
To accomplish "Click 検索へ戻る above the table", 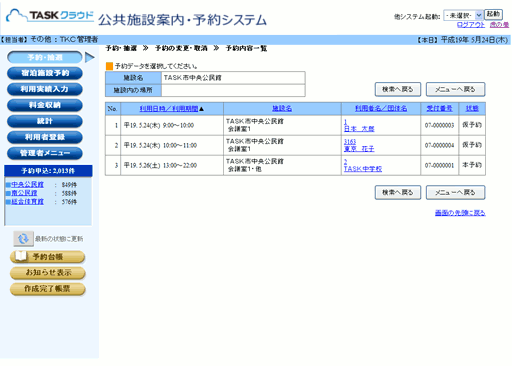I will click(x=398, y=89).
